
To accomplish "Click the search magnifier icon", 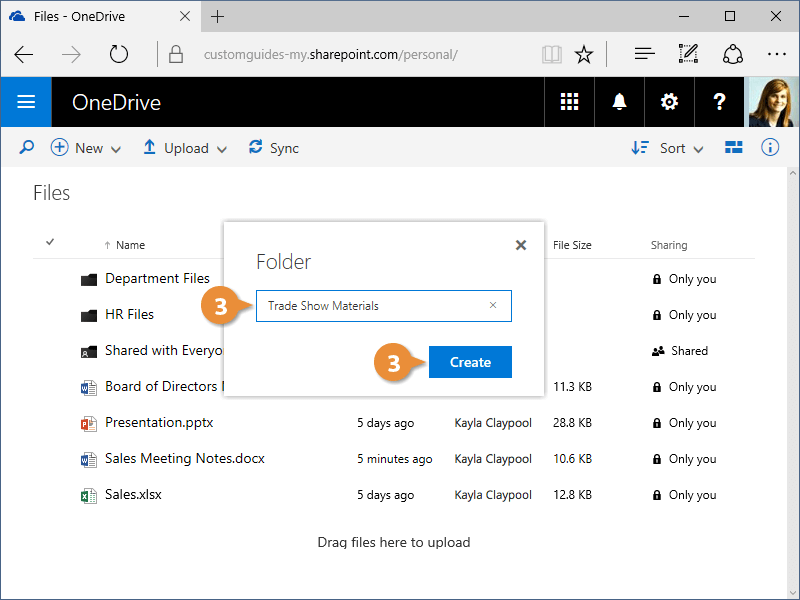I will tap(27, 148).
